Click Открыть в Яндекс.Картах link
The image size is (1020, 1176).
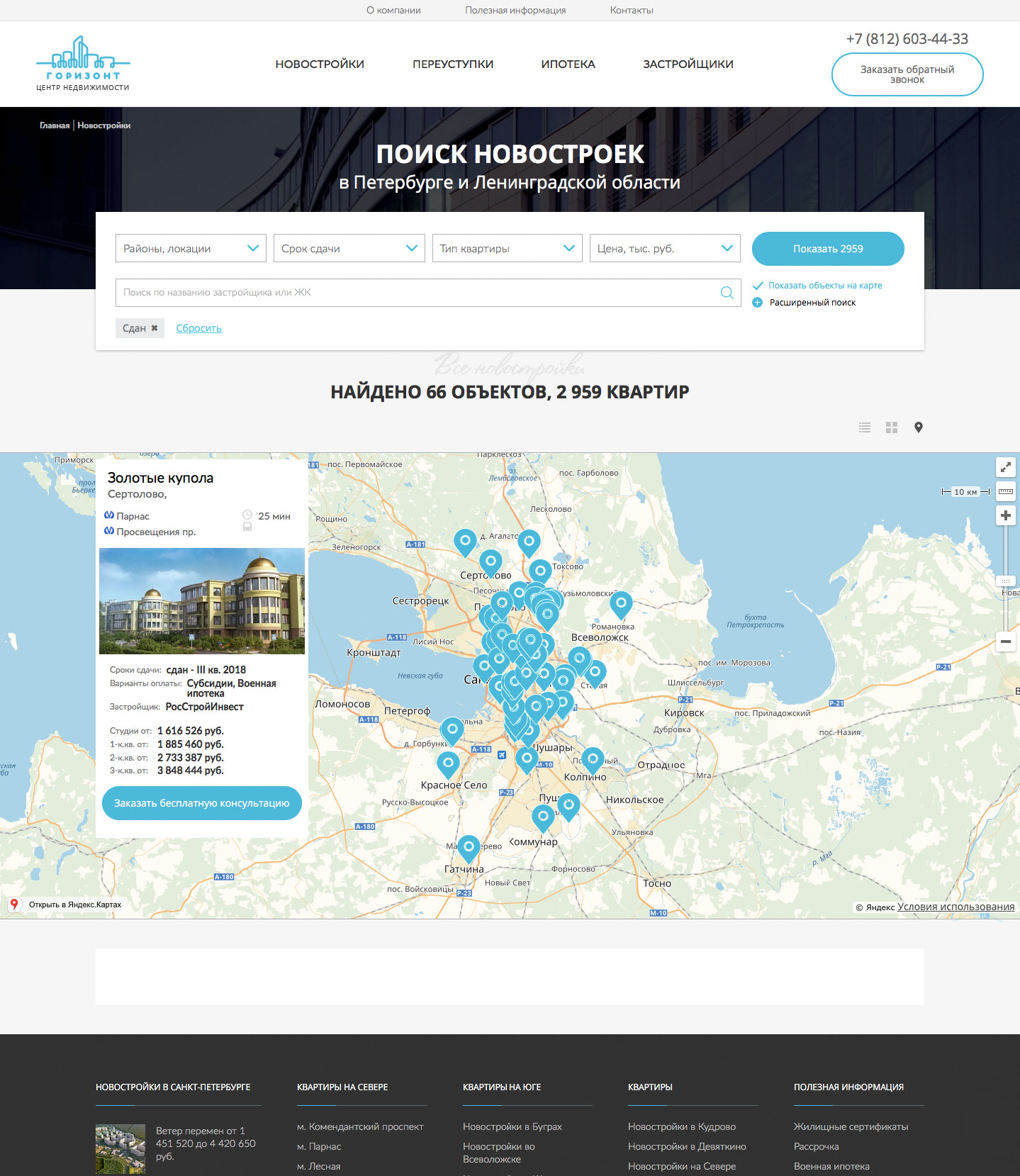[x=75, y=905]
